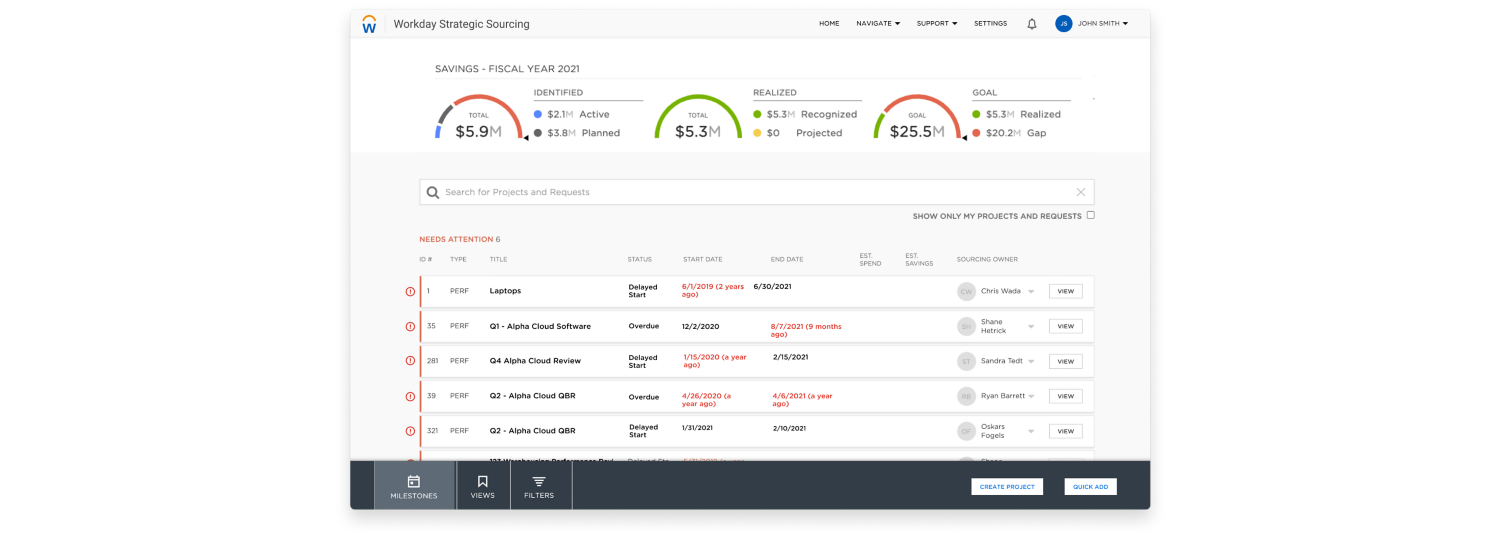This screenshot has width=1500, height=537.
Task: Open the John Smith account dropdown
Action: click(x=1103, y=23)
